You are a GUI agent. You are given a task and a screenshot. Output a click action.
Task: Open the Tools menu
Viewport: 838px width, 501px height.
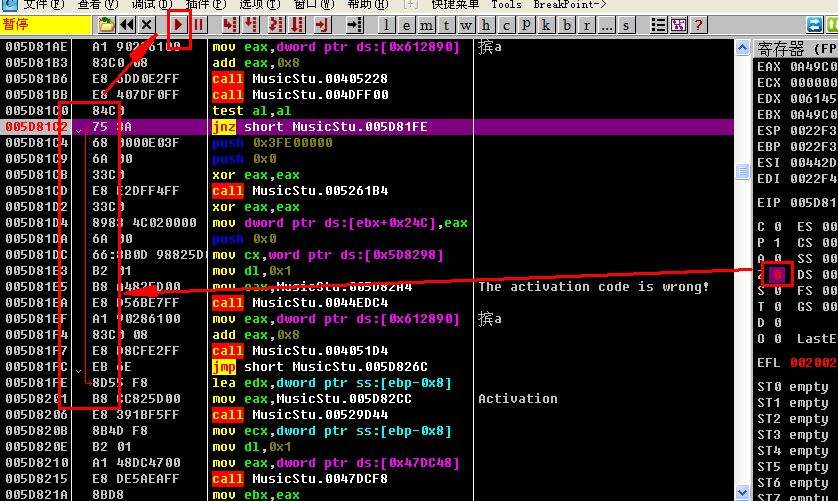pyautogui.click(x=506, y=5)
